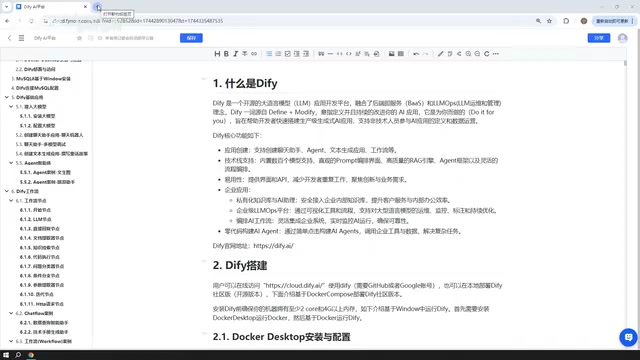This screenshot has width=640, height=360.
Task: Go back with the left chevron near title
Action: click(9, 38)
